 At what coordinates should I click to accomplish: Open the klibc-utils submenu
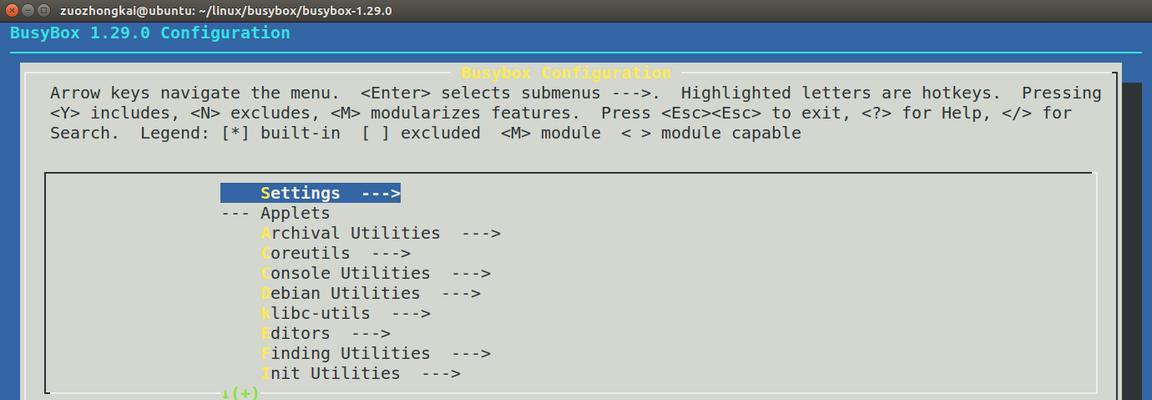click(x=345, y=313)
